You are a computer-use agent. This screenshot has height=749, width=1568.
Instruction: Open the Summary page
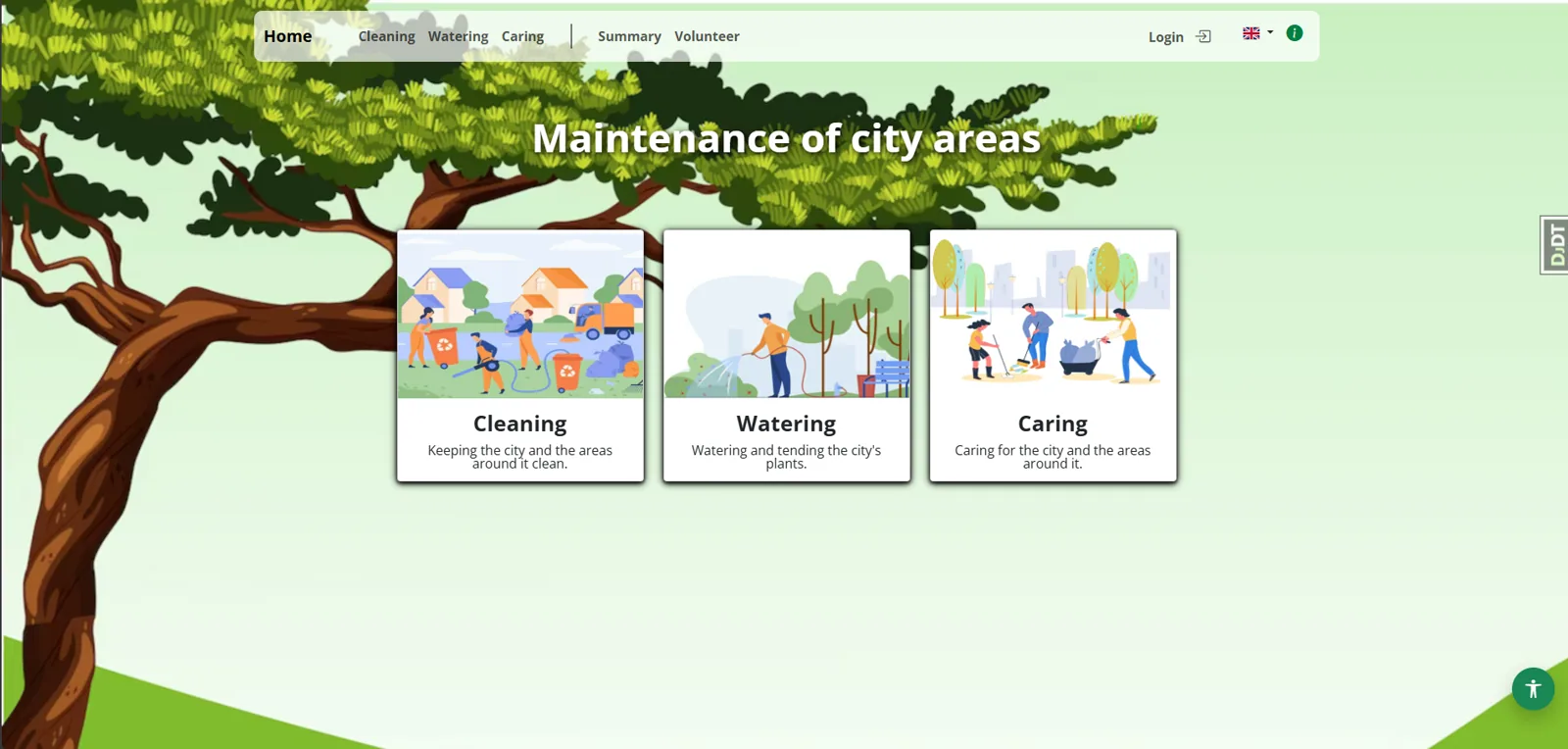(629, 36)
